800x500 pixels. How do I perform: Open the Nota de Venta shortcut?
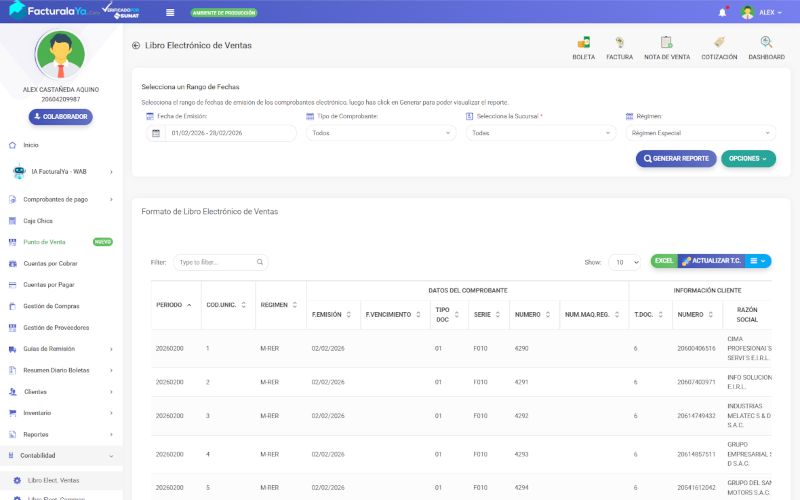point(666,46)
